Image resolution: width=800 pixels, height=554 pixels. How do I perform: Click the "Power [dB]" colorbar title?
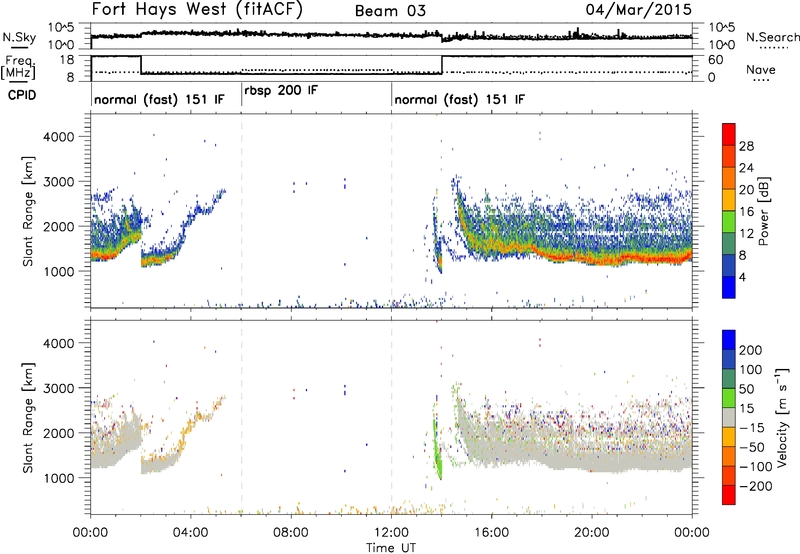[x=764, y=211]
